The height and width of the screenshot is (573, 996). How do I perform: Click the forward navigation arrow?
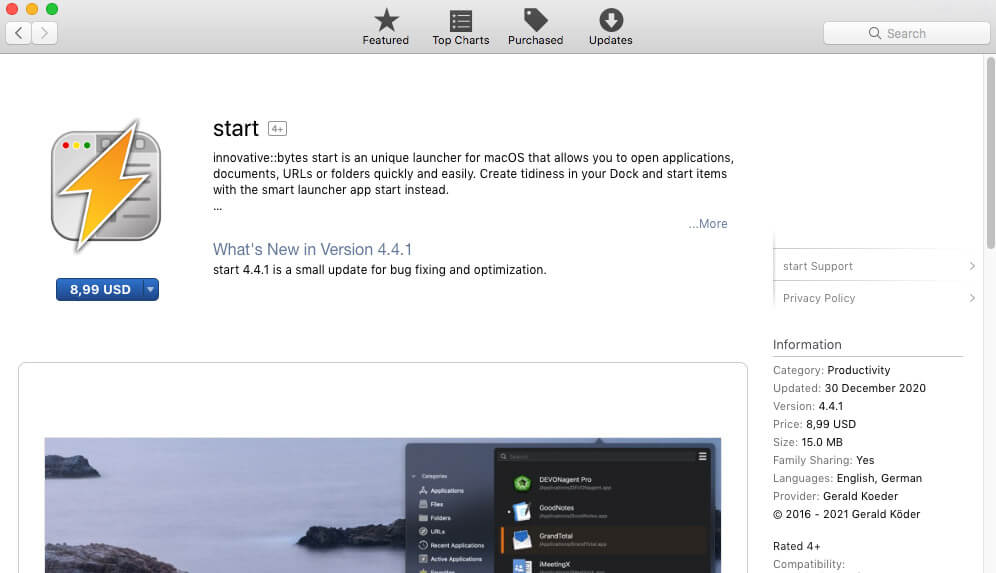[44, 33]
